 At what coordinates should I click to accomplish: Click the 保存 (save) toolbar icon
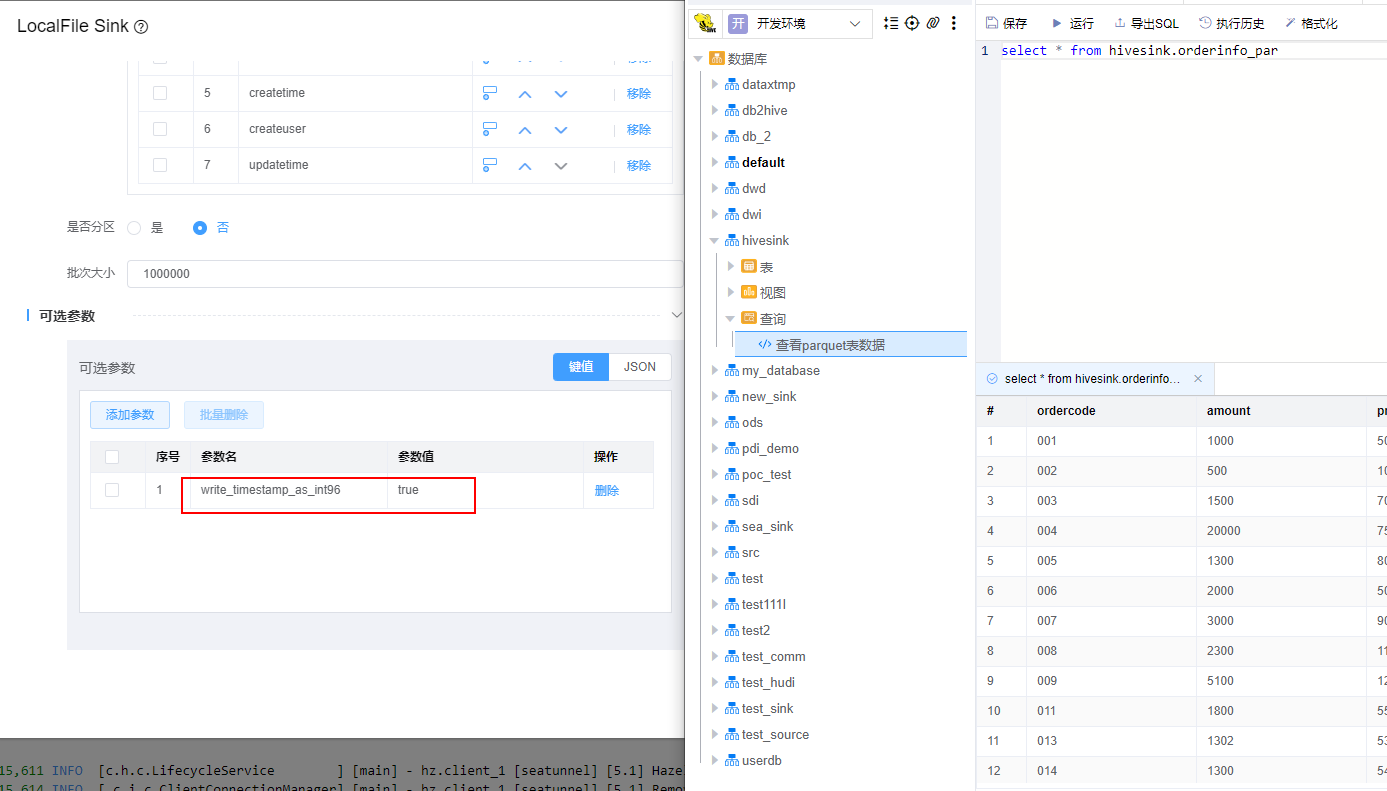[x=992, y=23]
